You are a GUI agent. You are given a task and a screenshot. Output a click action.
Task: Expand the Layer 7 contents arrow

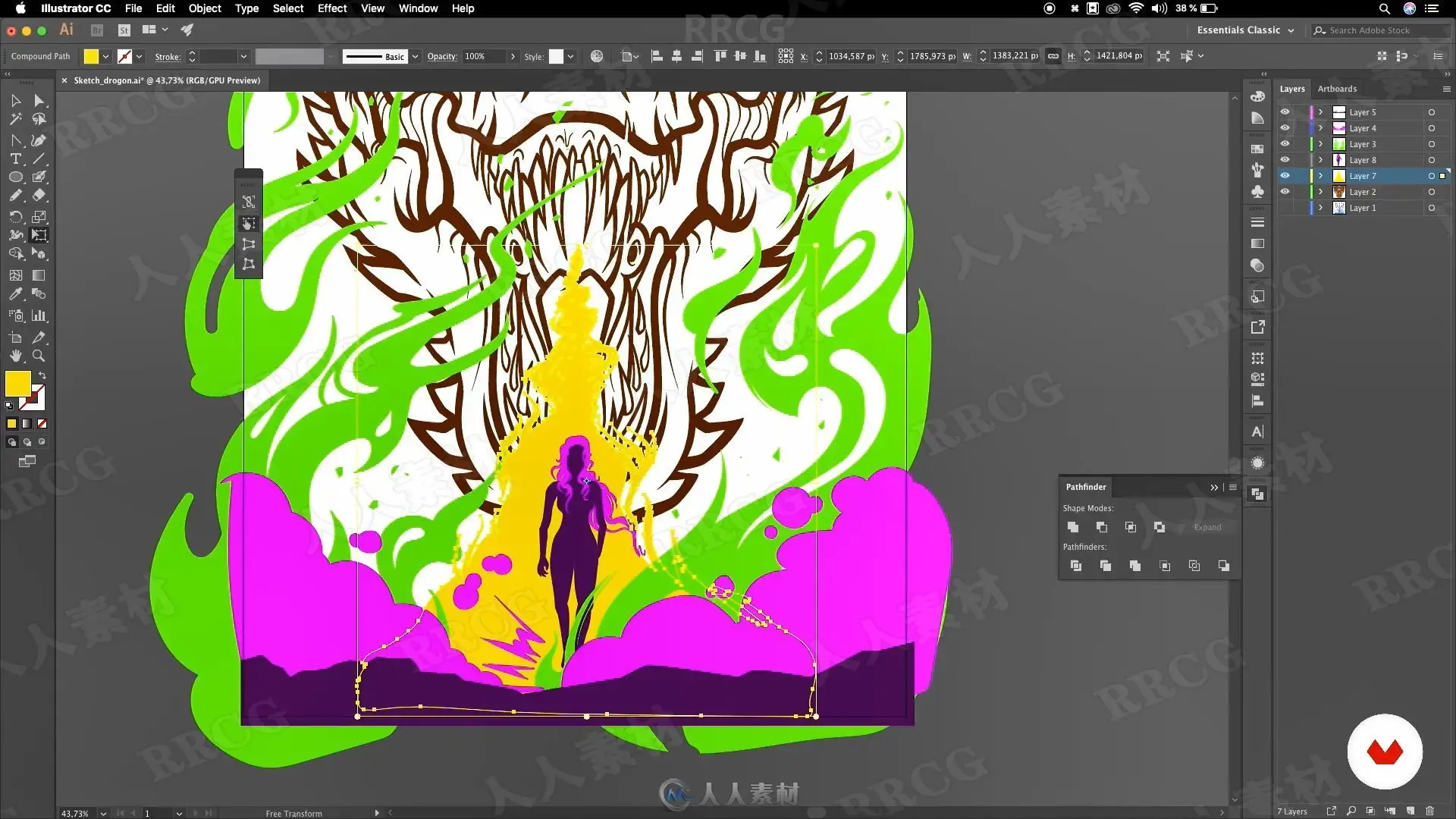(1320, 176)
